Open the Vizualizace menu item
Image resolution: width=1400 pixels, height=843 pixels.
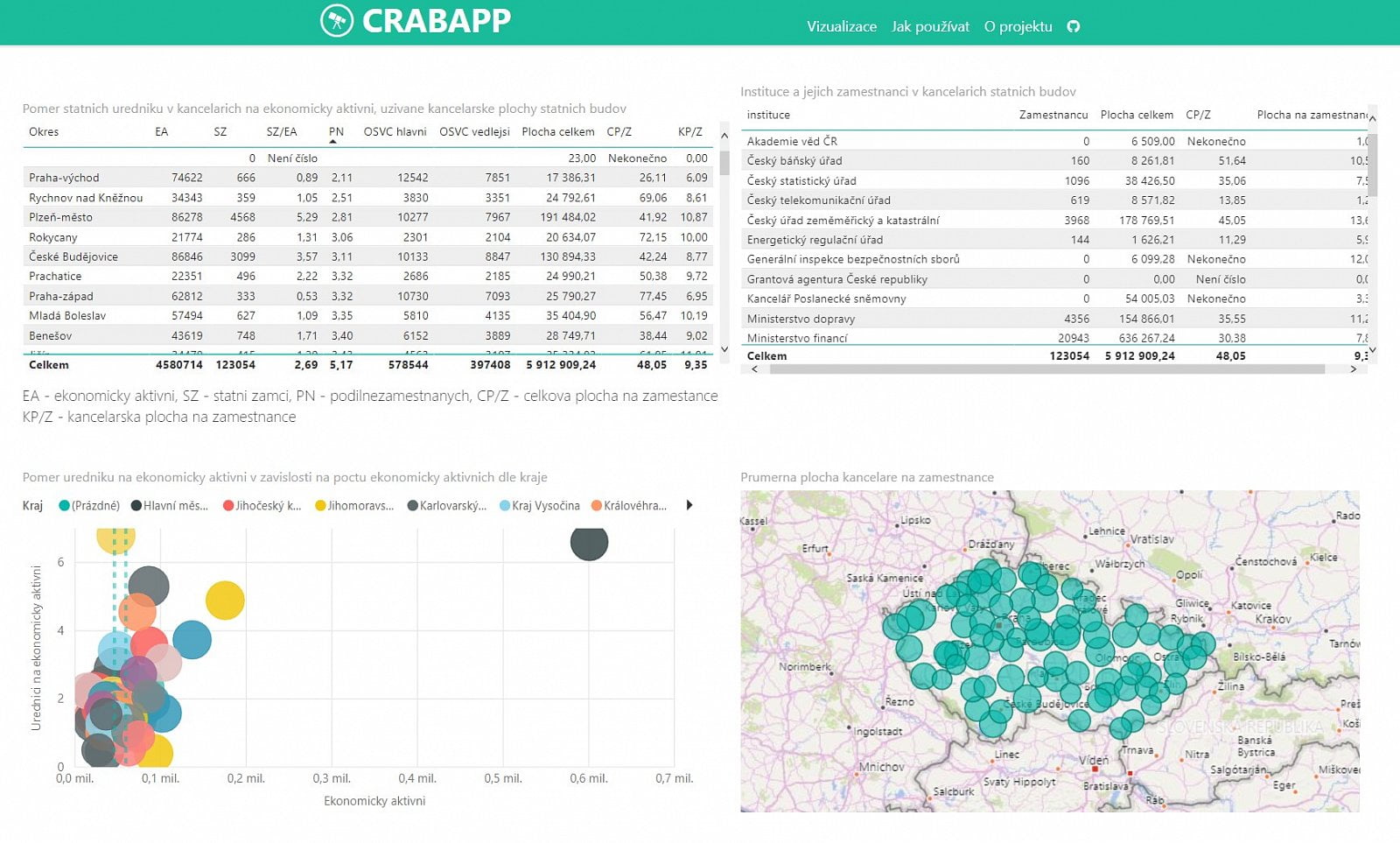point(842,26)
